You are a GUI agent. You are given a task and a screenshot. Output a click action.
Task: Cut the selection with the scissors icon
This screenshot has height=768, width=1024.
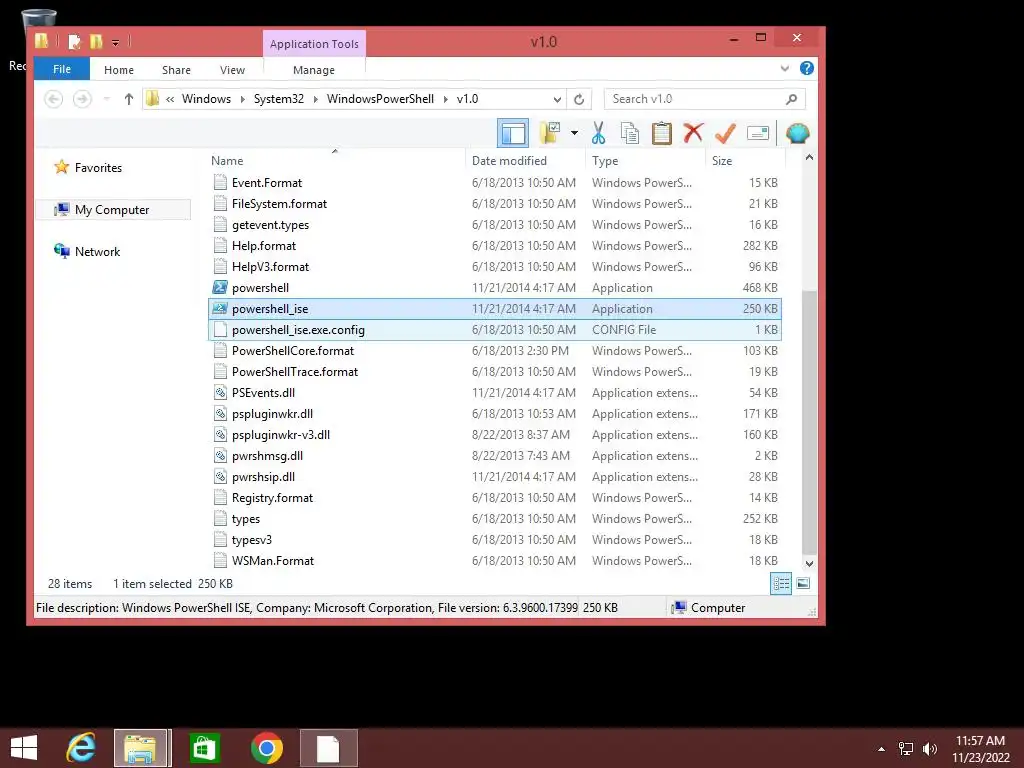pyautogui.click(x=598, y=133)
